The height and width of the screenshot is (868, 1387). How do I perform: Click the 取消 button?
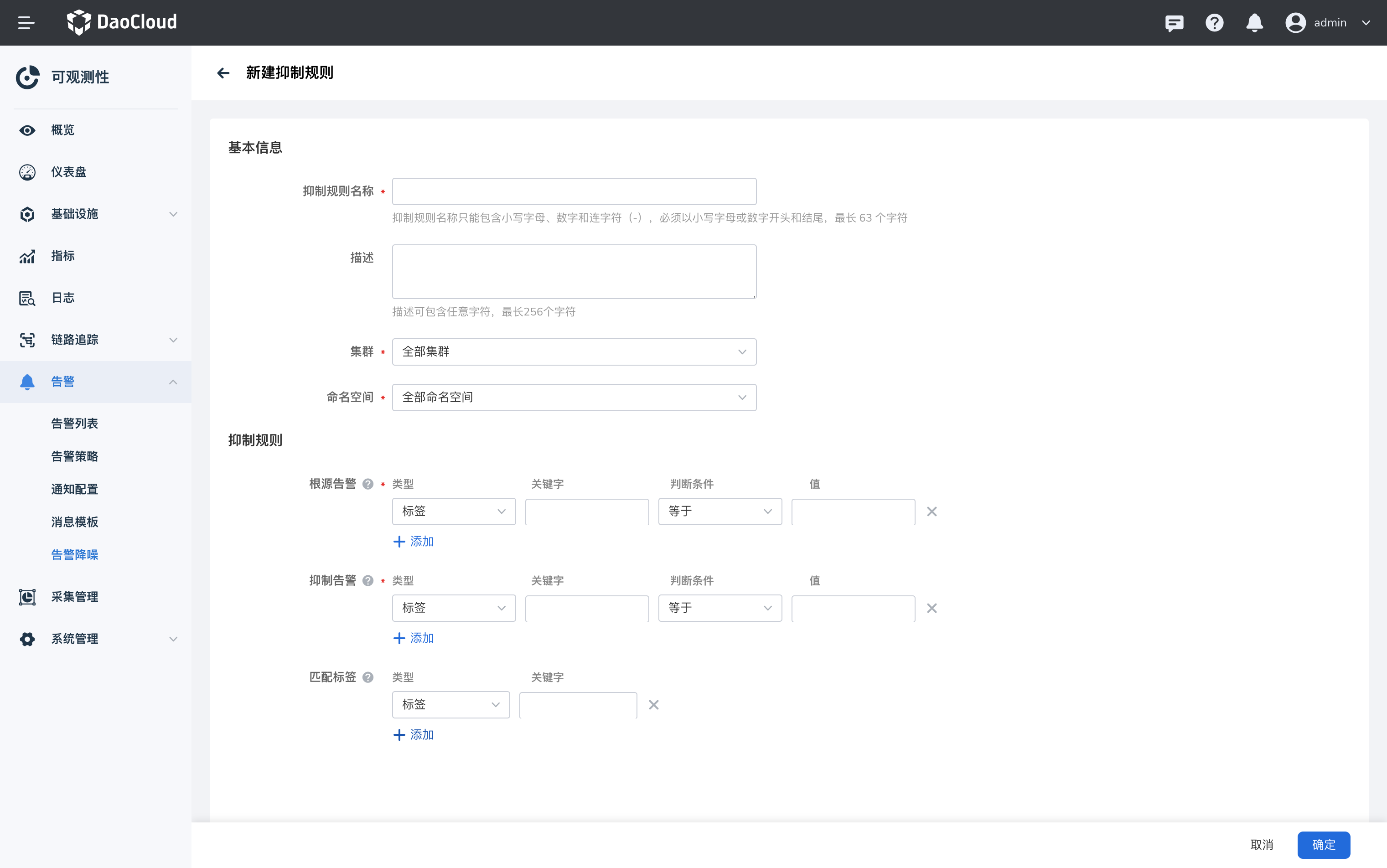click(x=1261, y=844)
